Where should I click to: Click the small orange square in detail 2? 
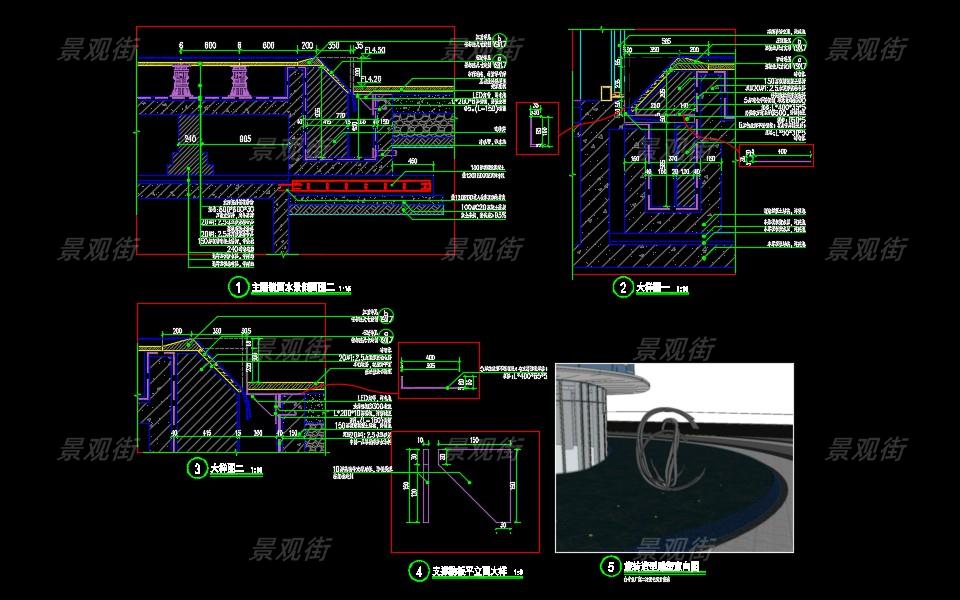click(x=605, y=93)
